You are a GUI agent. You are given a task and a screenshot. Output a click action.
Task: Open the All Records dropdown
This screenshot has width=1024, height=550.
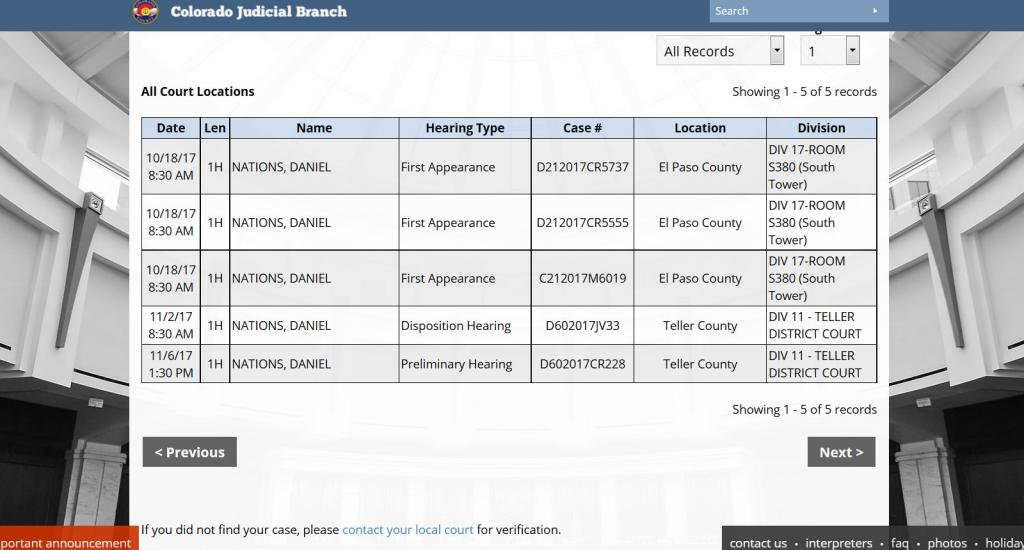click(x=720, y=51)
